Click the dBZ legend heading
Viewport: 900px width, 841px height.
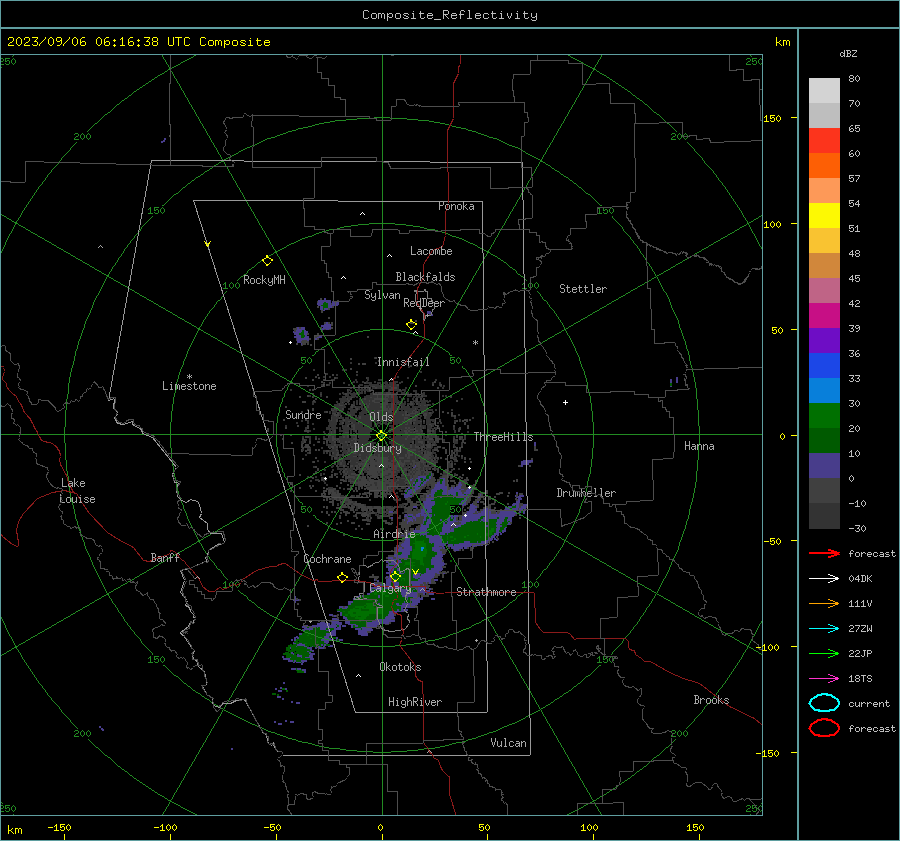tap(848, 53)
